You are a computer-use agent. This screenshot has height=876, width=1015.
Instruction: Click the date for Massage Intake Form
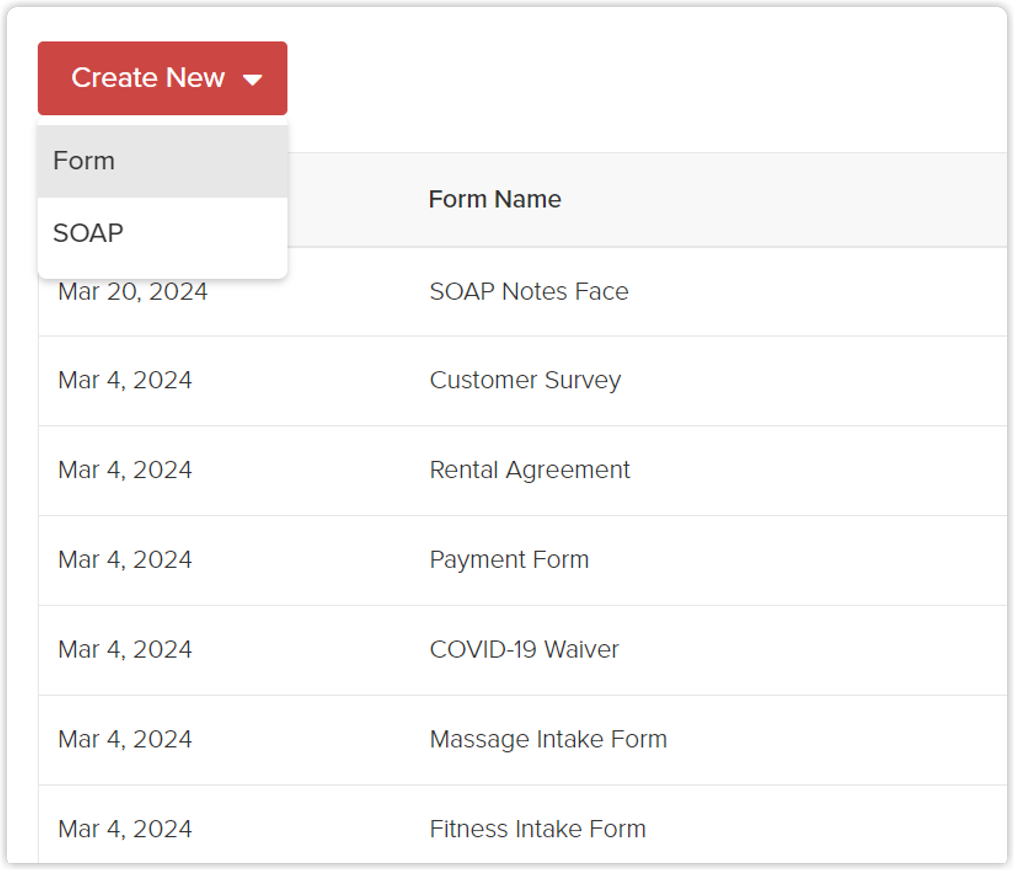pos(125,739)
